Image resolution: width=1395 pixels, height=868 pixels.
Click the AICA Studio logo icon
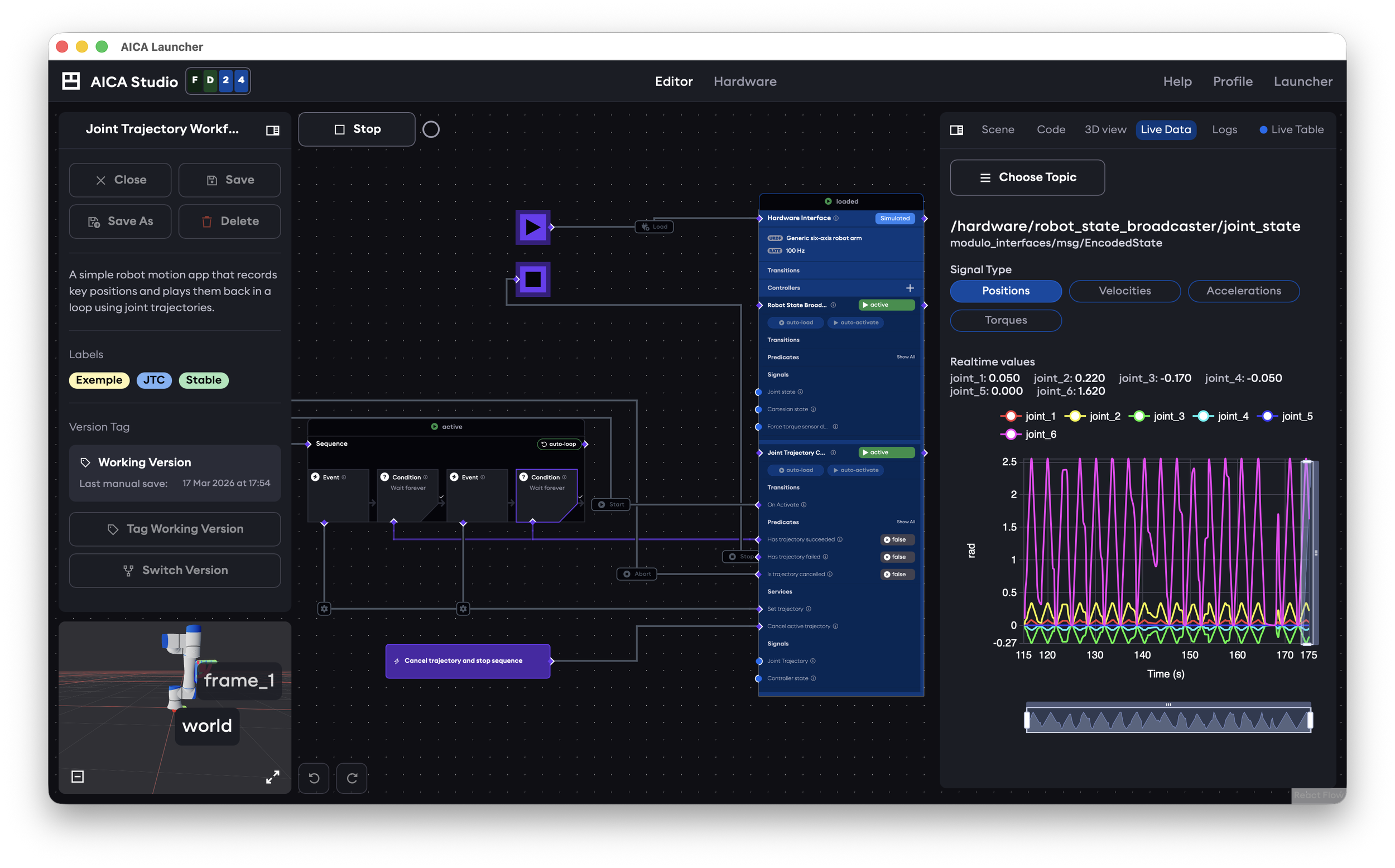[x=71, y=81]
